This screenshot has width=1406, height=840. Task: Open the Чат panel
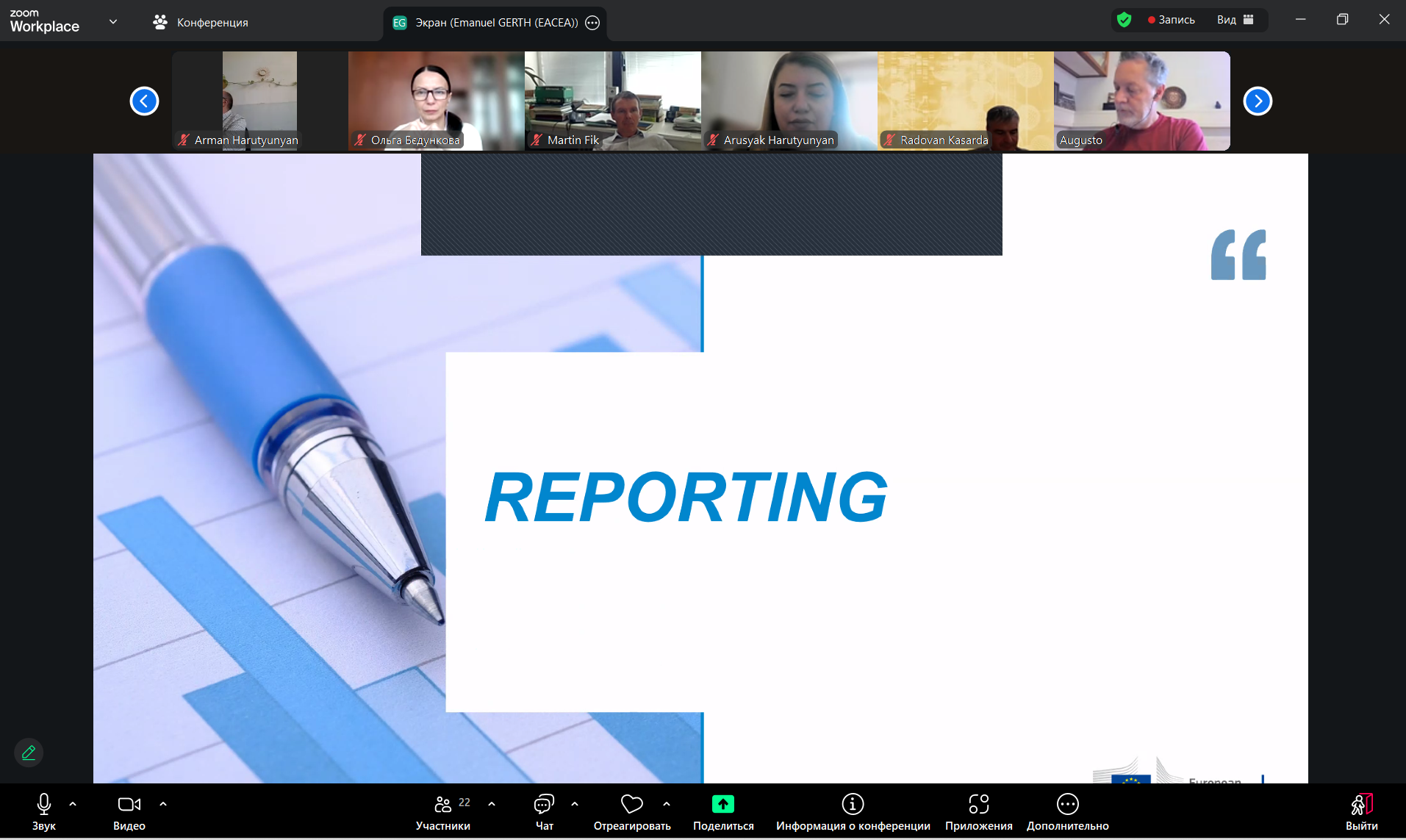point(544,812)
